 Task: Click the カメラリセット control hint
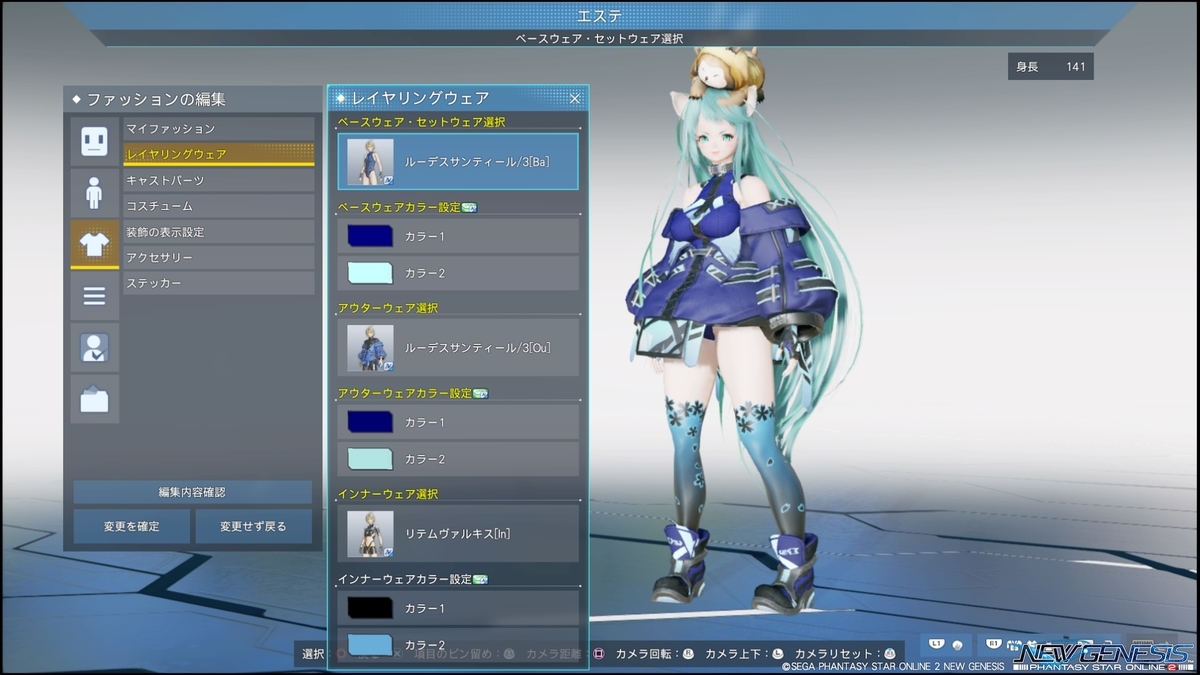pyautogui.click(x=846, y=654)
